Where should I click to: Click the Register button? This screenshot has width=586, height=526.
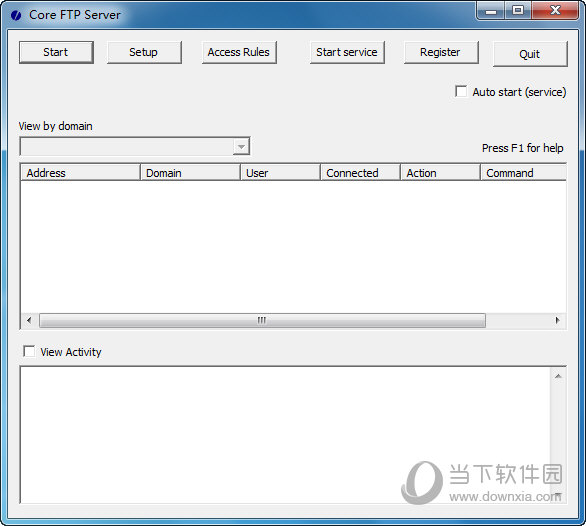(441, 52)
